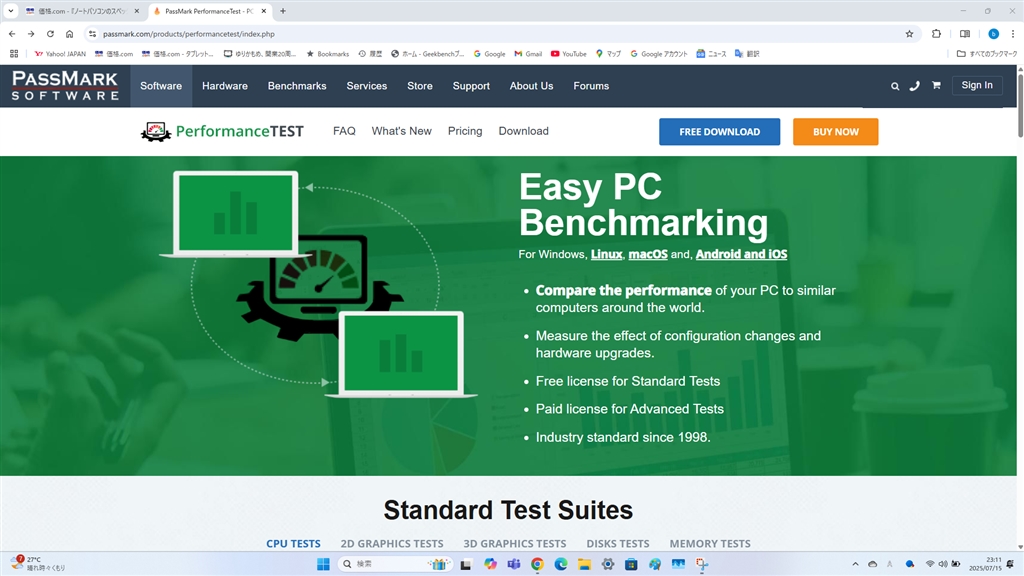Open the tab search dropdown arrow
1024x576 pixels.
point(10,11)
